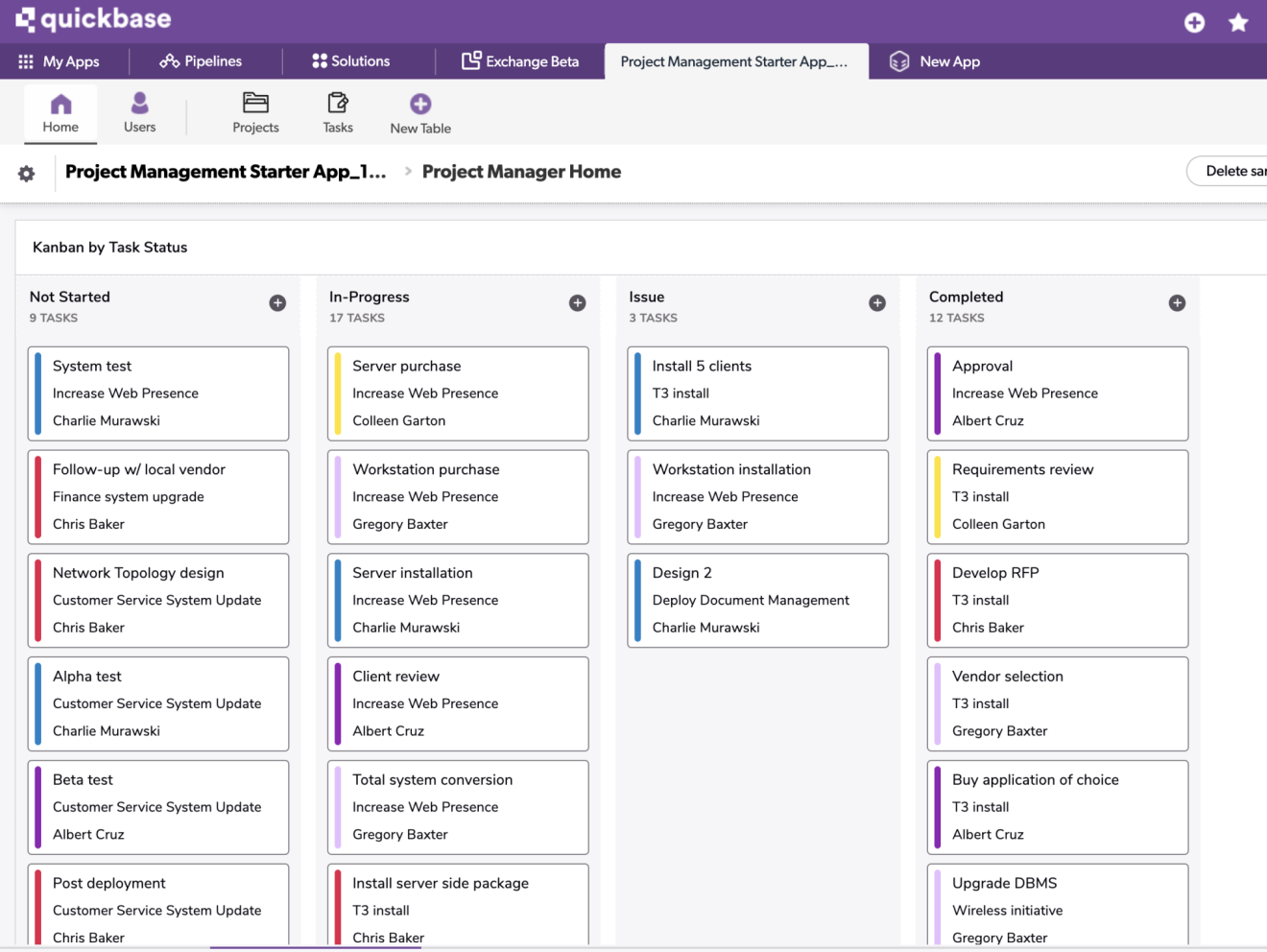Open the Design 2 issue card
This screenshot has width=1267, height=952.
click(757, 600)
